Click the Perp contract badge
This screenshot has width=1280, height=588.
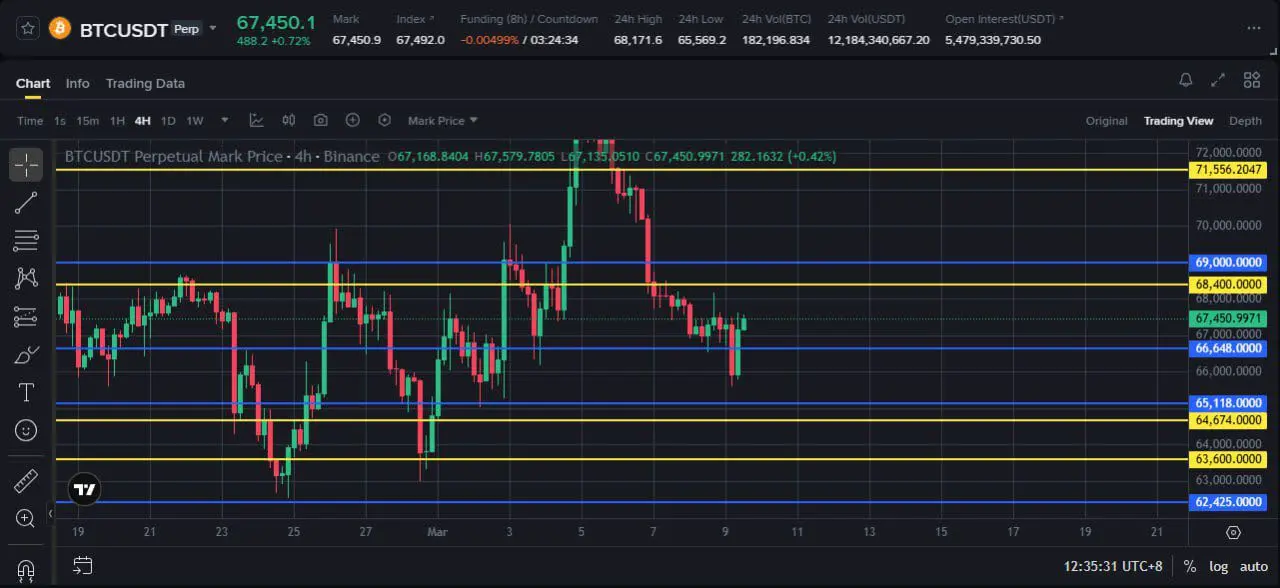point(186,29)
